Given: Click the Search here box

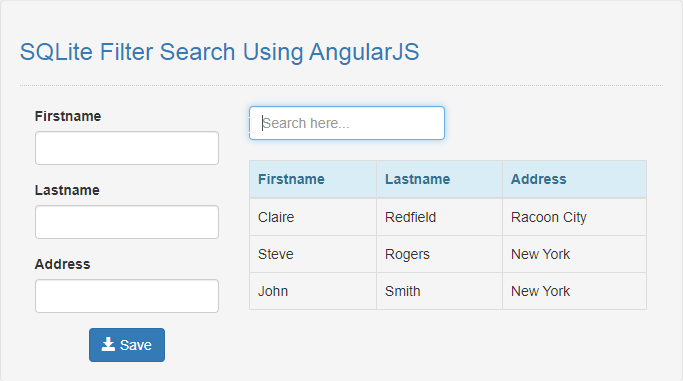Looking at the screenshot, I should (347, 123).
